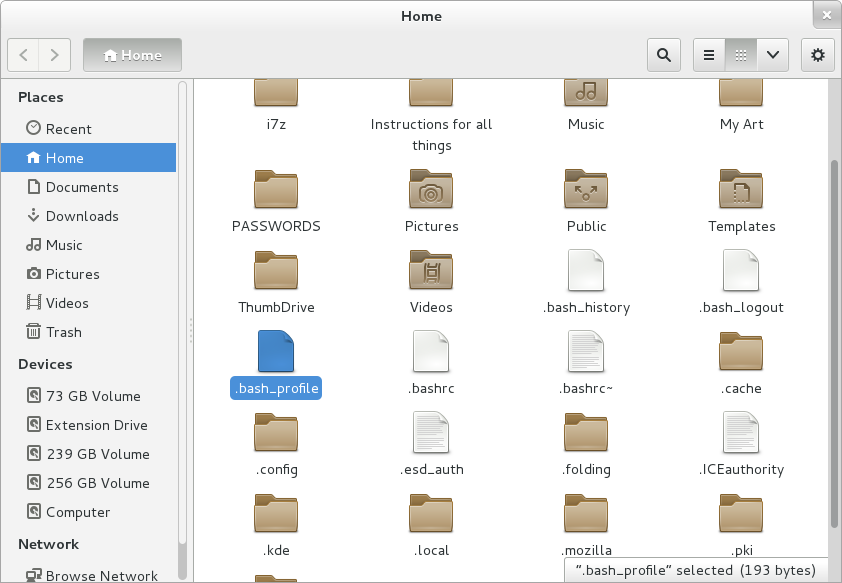Open the gear location options menu
Screen dimensions: 842x583
pos(817,55)
